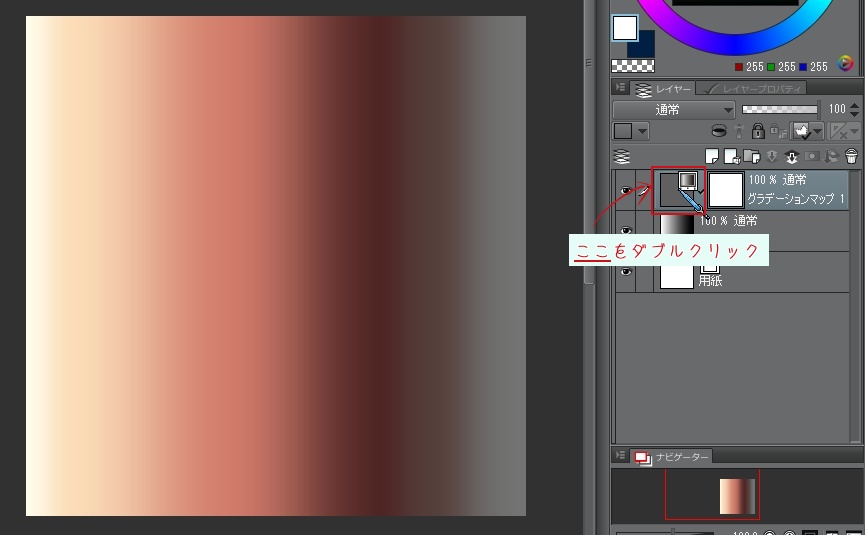Create a new vector layer
865x535 pixels.
tap(732, 157)
